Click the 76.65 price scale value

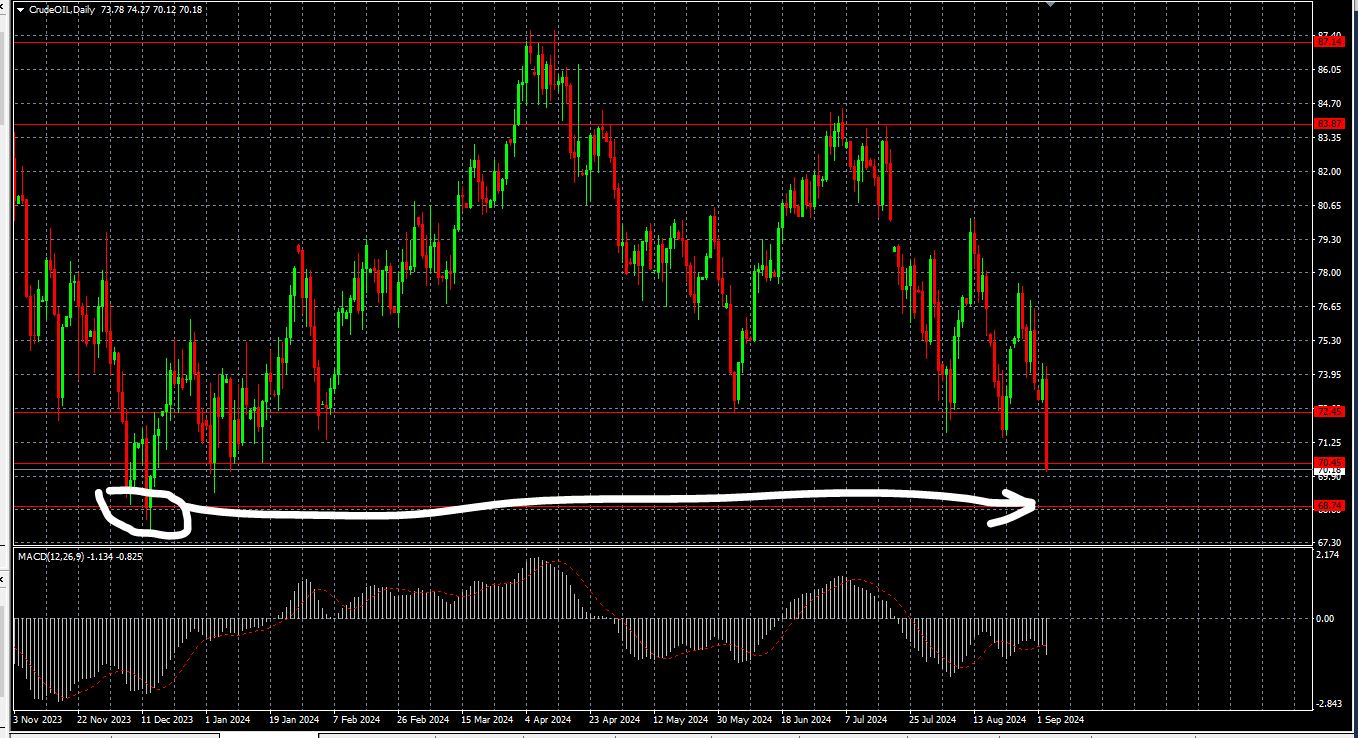click(x=1330, y=307)
